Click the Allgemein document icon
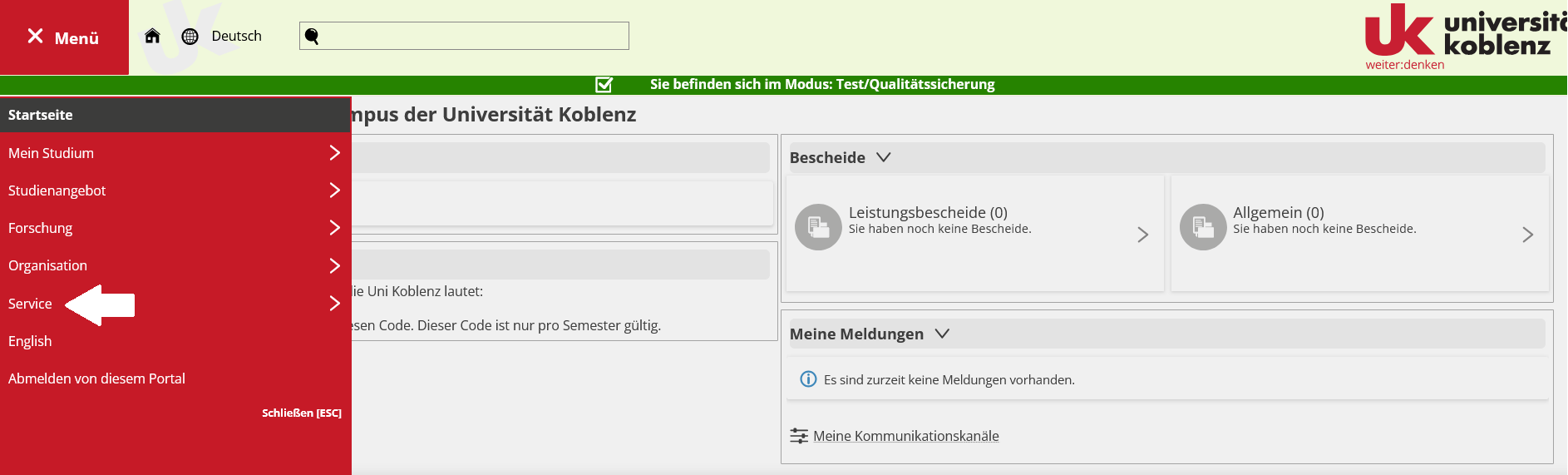Viewport: 1568px width, 475px height. click(x=1203, y=227)
